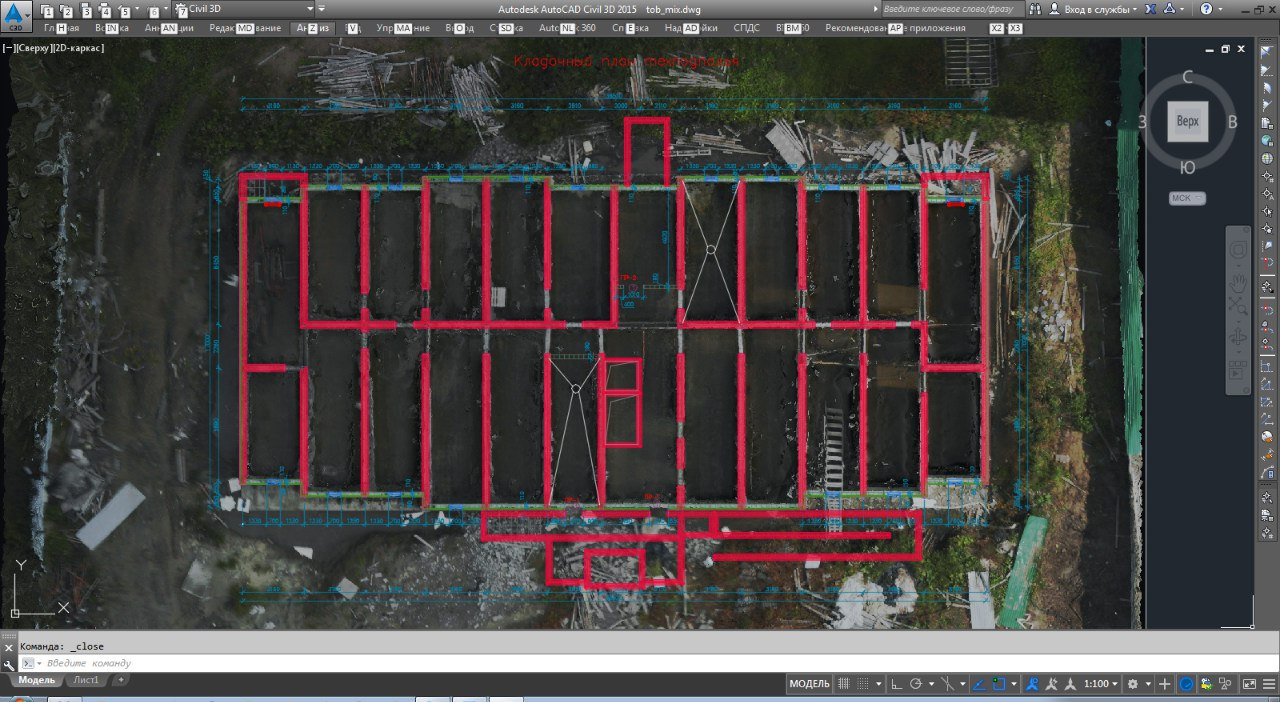Screen dimensions: 1280x702
Task: Click the clean screen fullscreen icon
Action: [x=1248, y=684]
